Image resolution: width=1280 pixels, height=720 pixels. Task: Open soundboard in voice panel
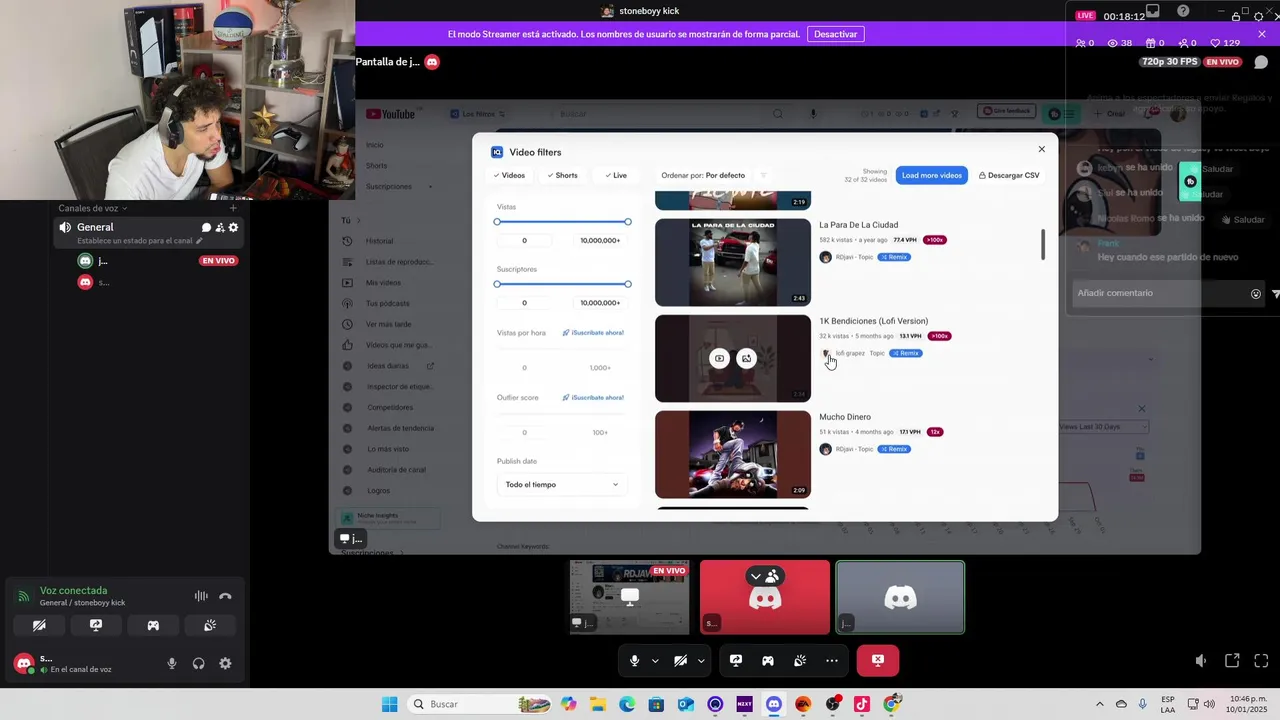210,625
